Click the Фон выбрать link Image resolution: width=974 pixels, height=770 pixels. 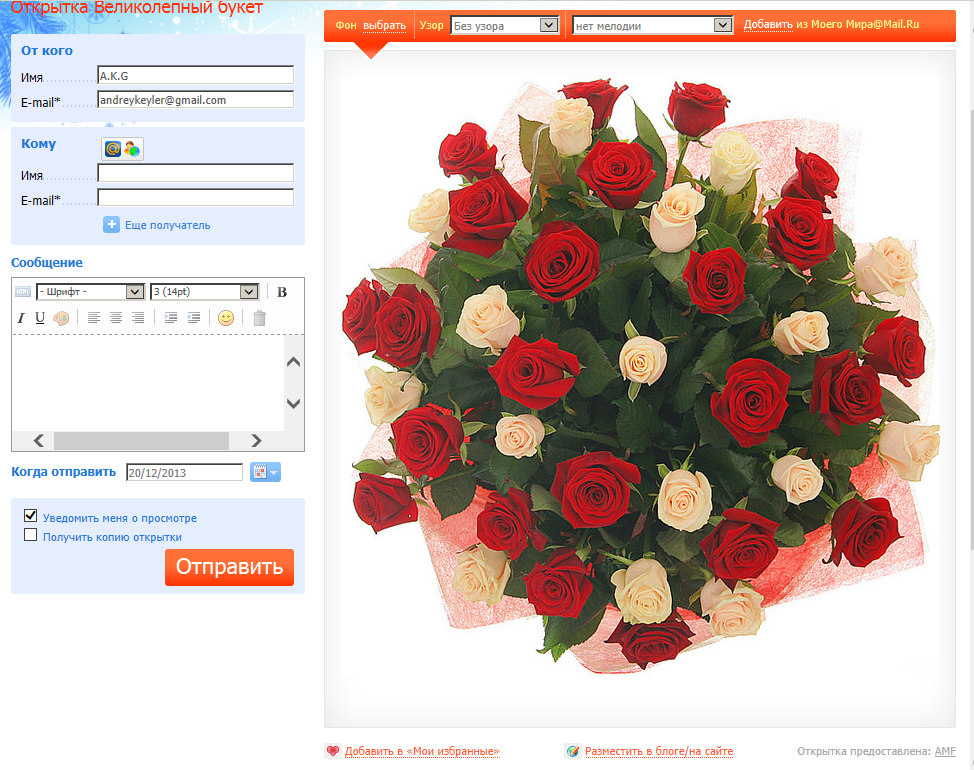pos(384,25)
